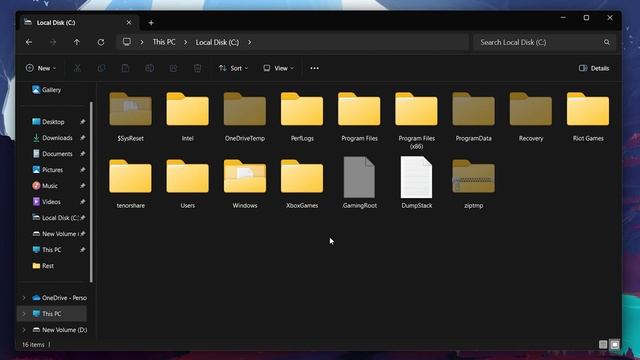Select the PerfLogs folder
This screenshot has width=640, height=360.
pos(302,117)
